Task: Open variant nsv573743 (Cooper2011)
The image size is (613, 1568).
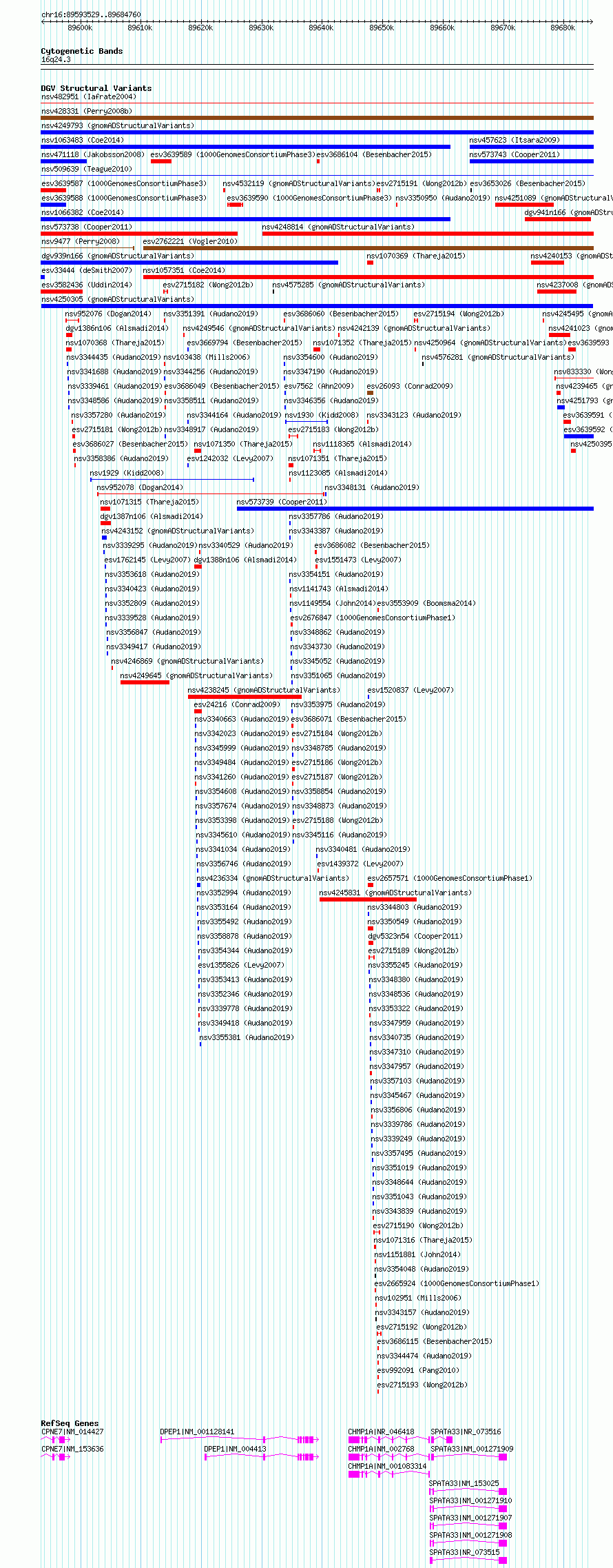Action: (515, 154)
